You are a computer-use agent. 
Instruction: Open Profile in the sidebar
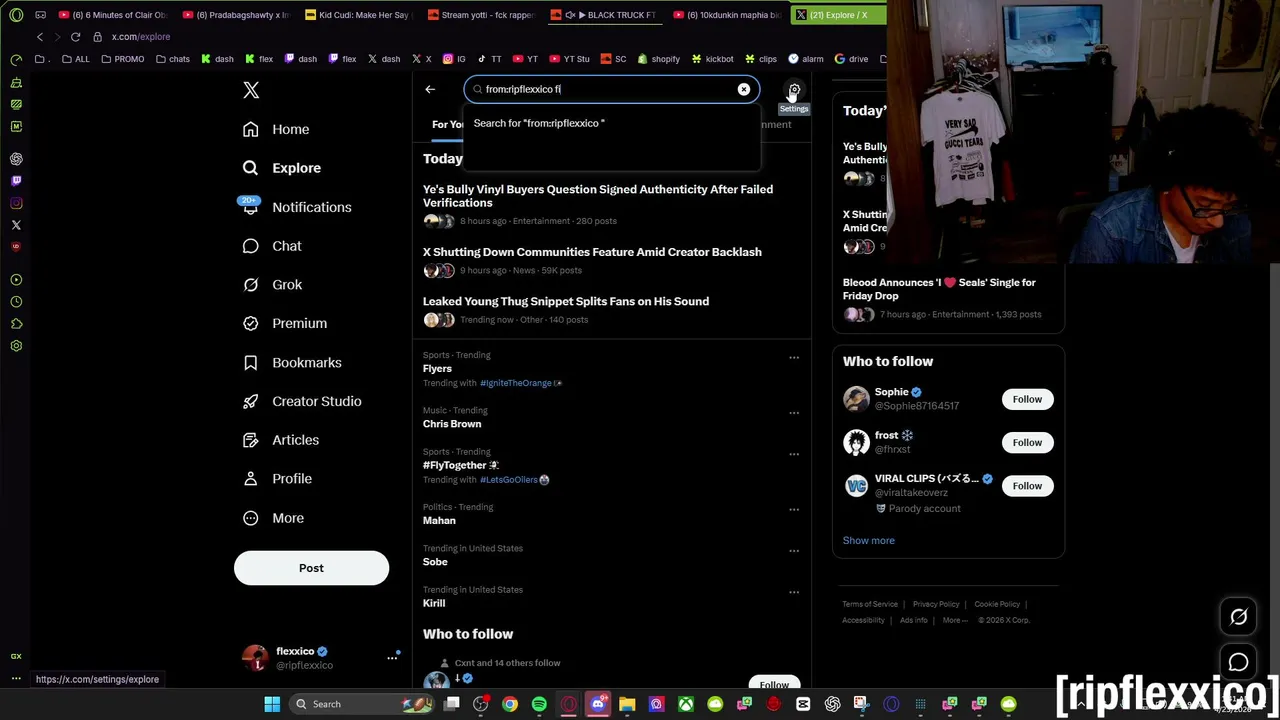pos(277,479)
